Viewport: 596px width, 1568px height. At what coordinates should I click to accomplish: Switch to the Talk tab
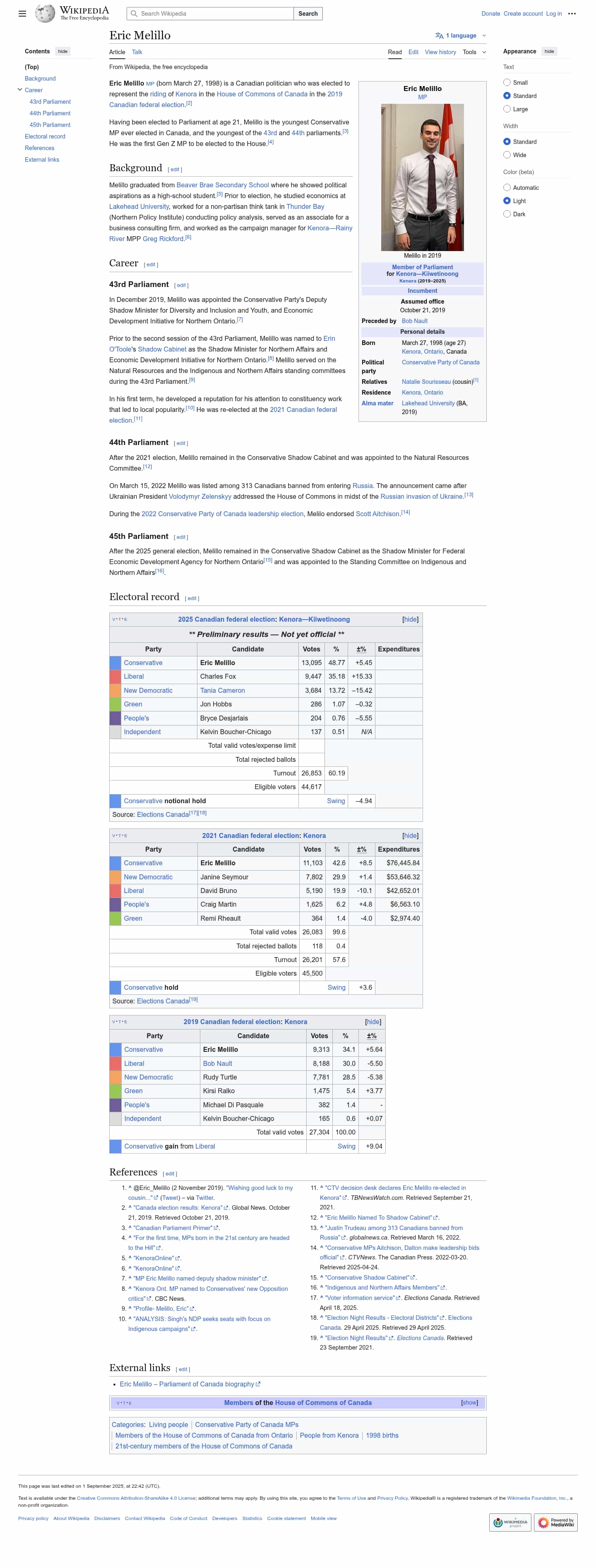137,53
